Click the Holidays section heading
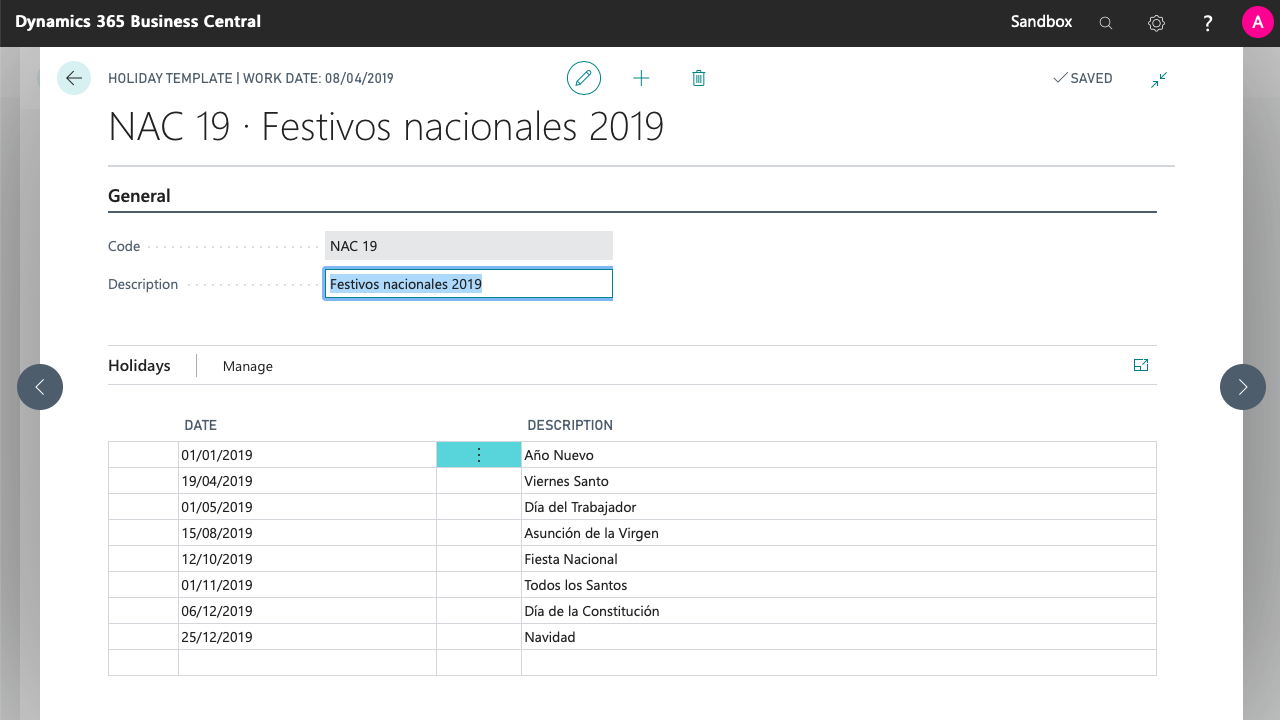The height and width of the screenshot is (720, 1280). [x=139, y=366]
